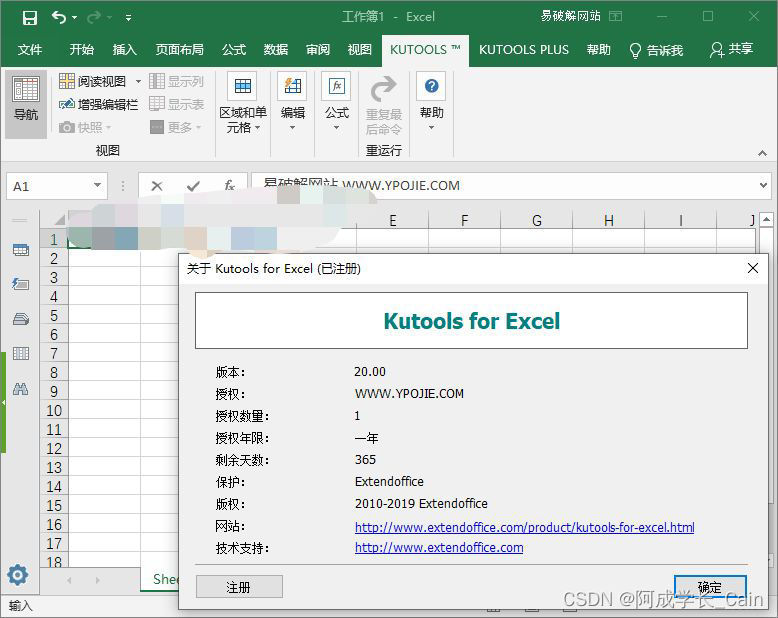The height and width of the screenshot is (618, 778).
Task: Click the 共享 share button
Action: point(731,49)
